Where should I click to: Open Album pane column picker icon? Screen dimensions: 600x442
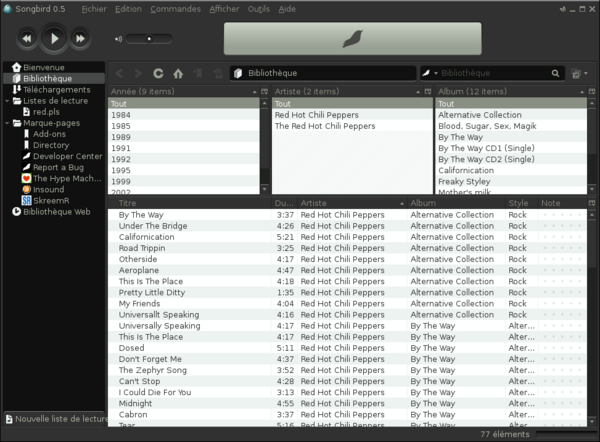point(592,91)
